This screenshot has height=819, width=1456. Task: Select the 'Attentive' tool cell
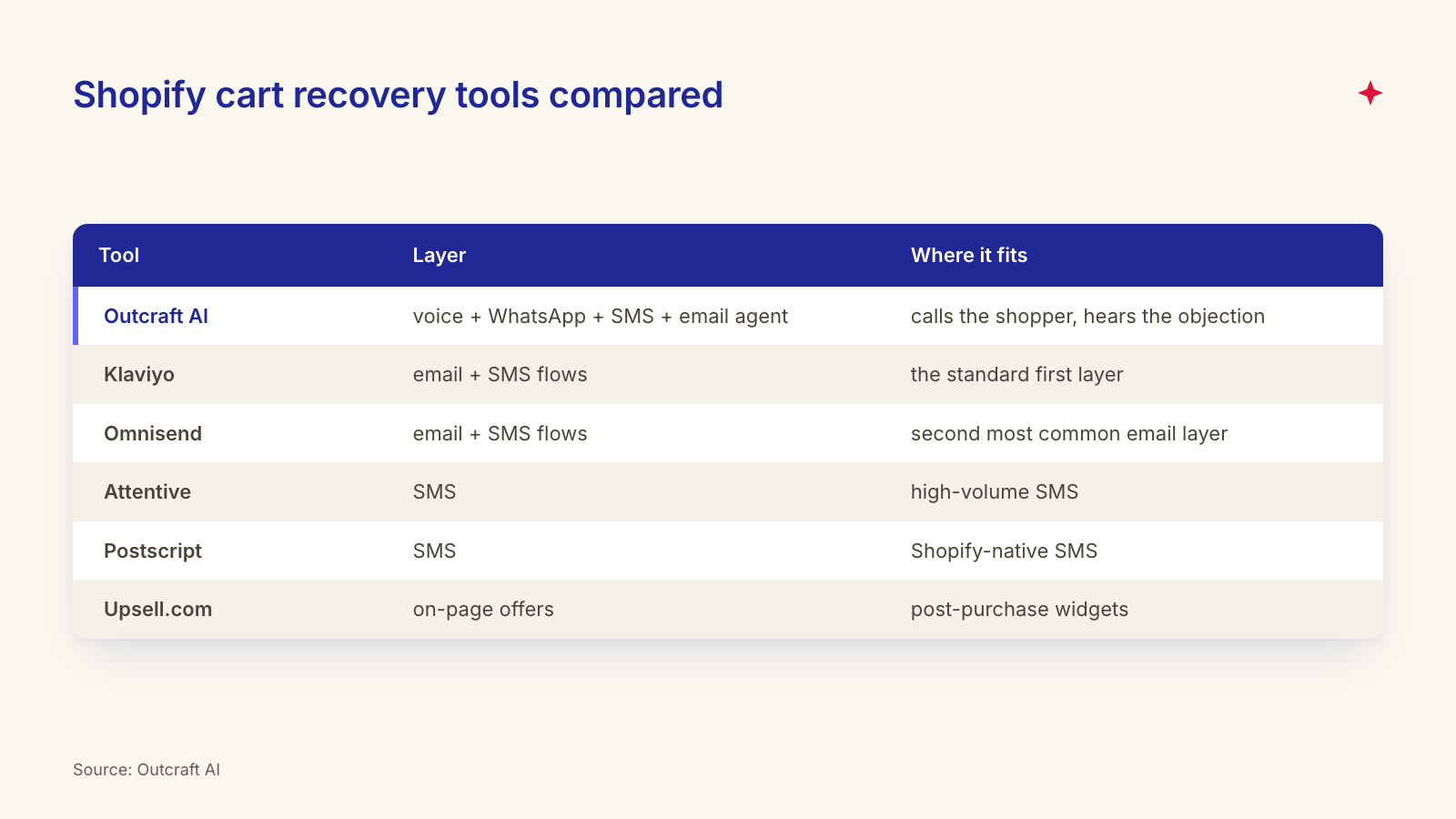[x=147, y=492]
